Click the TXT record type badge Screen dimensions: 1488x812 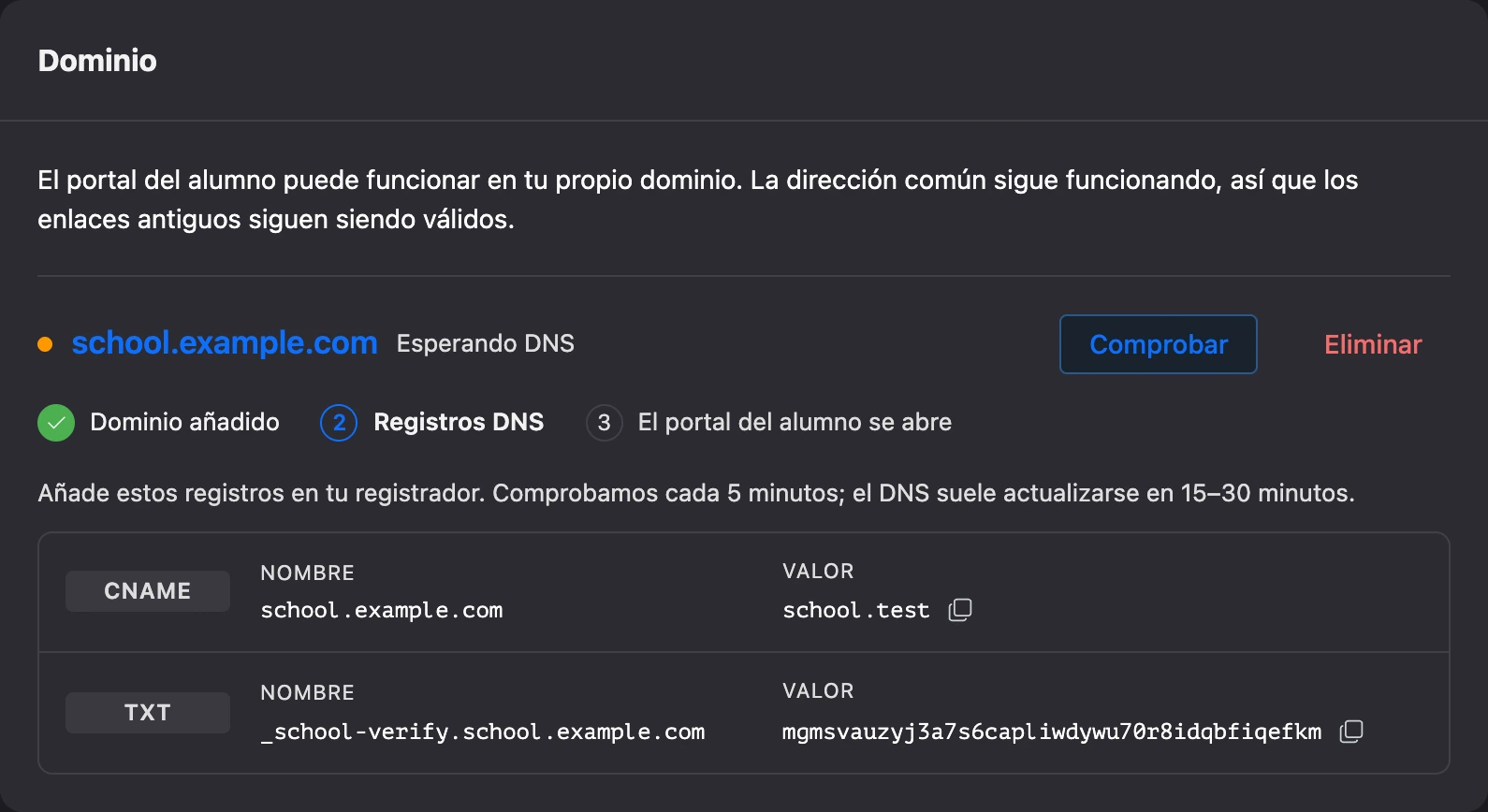tap(148, 713)
